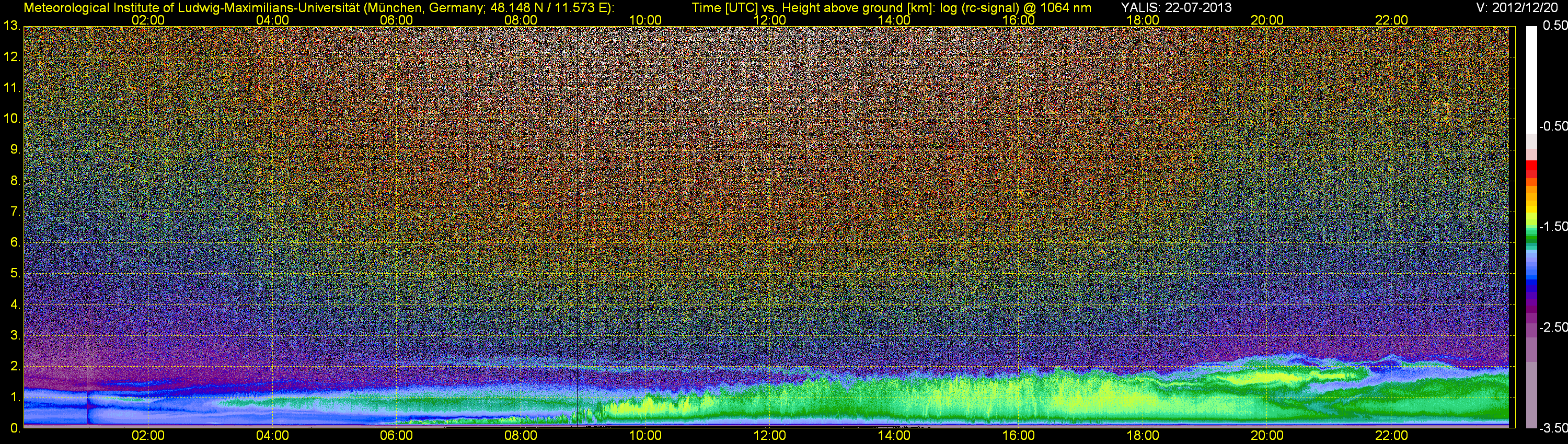Click the 22:00 label on the bottom time axis

click(1391, 436)
